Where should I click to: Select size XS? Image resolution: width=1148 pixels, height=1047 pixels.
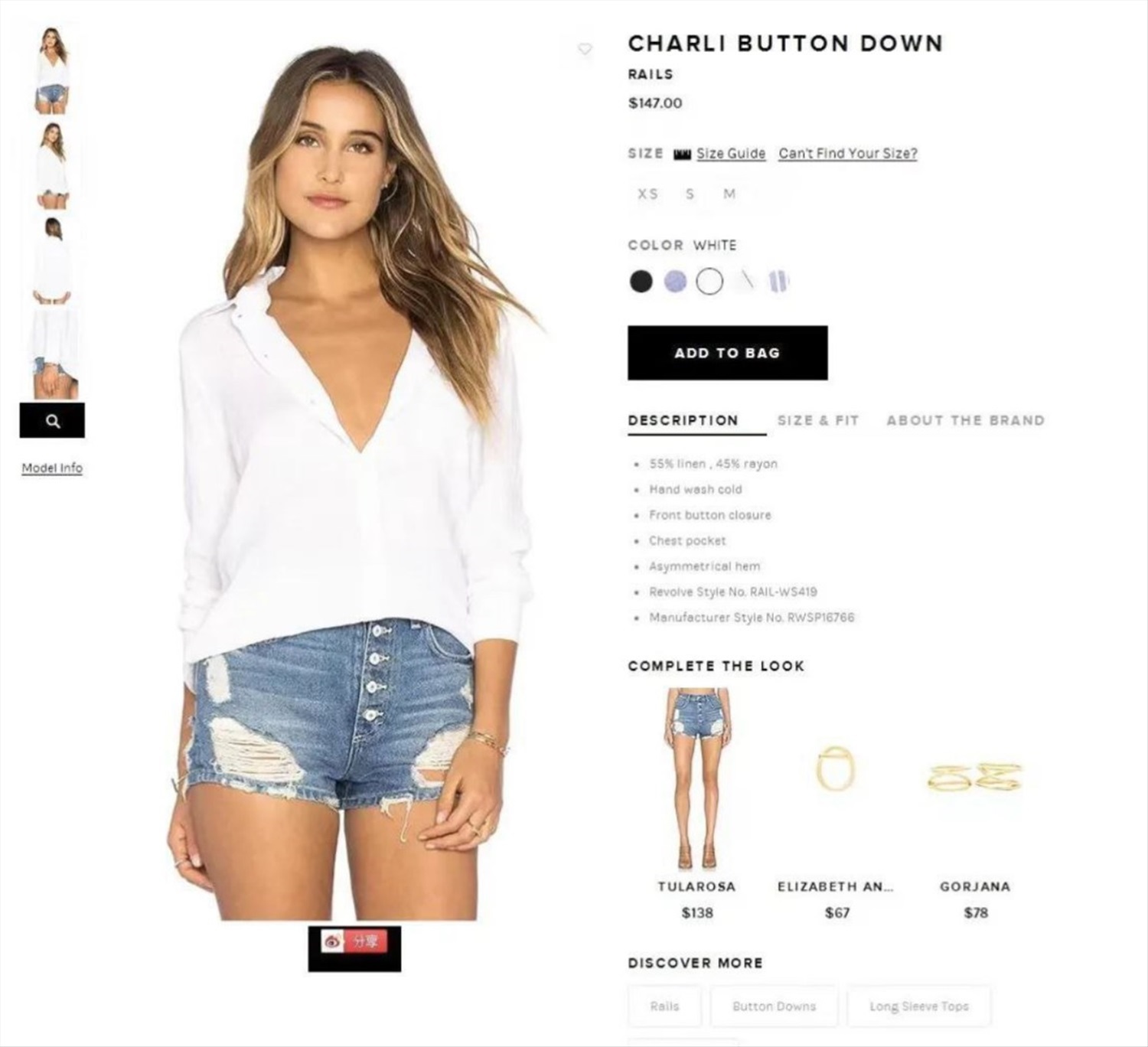pyautogui.click(x=647, y=194)
